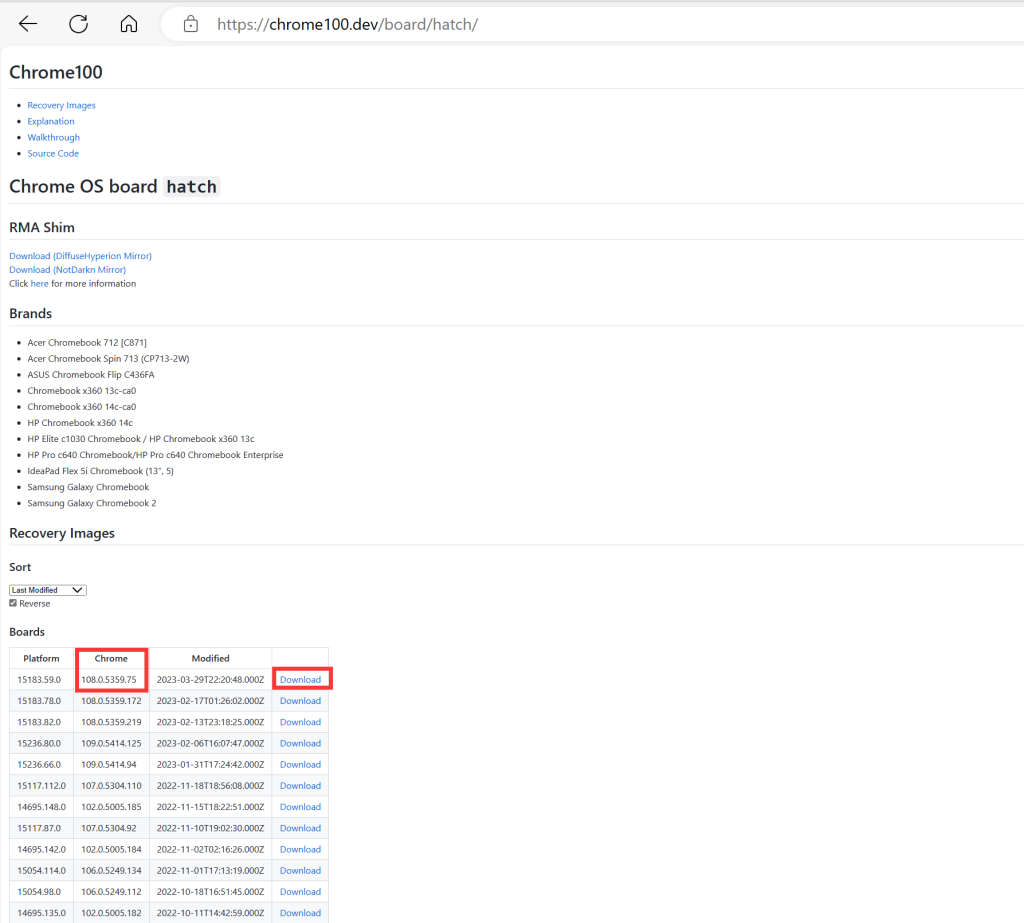Download image for platform 15117.87.0
The width and height of the screenshot is (1024, 923).
pos(300,828)
